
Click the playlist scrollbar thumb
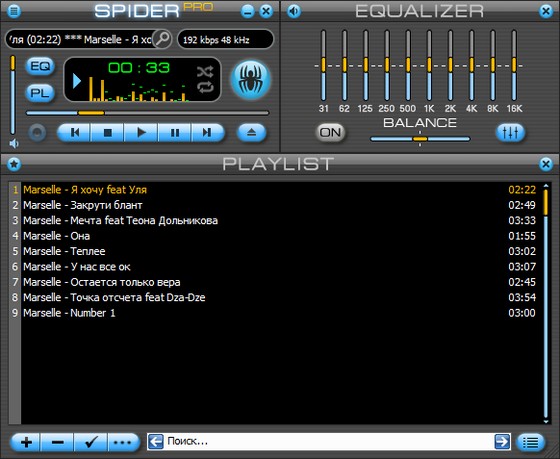click(546, 202)
